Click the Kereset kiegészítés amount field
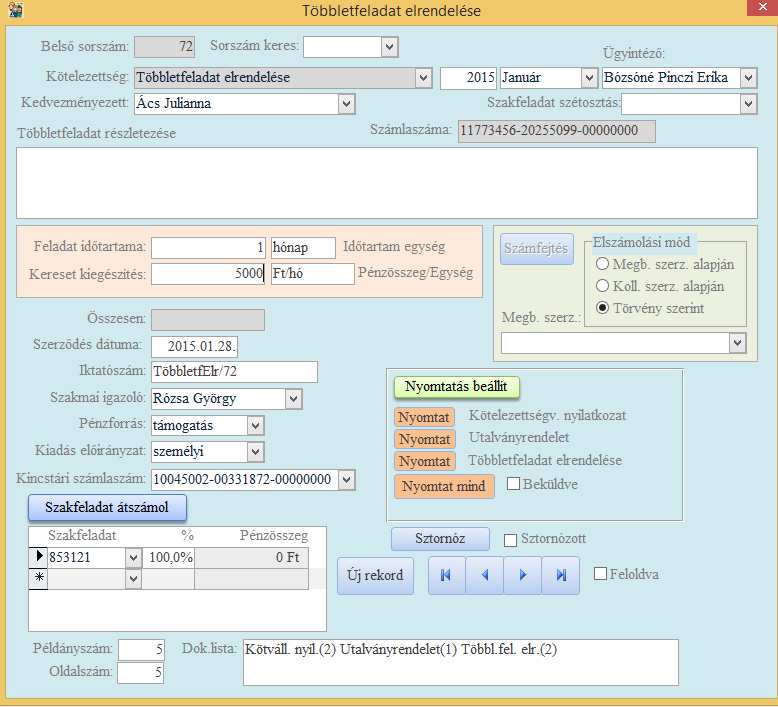Image resolution: width=778 pixels, height=707 pixels. pyautogui.click(x=208, y=273)
